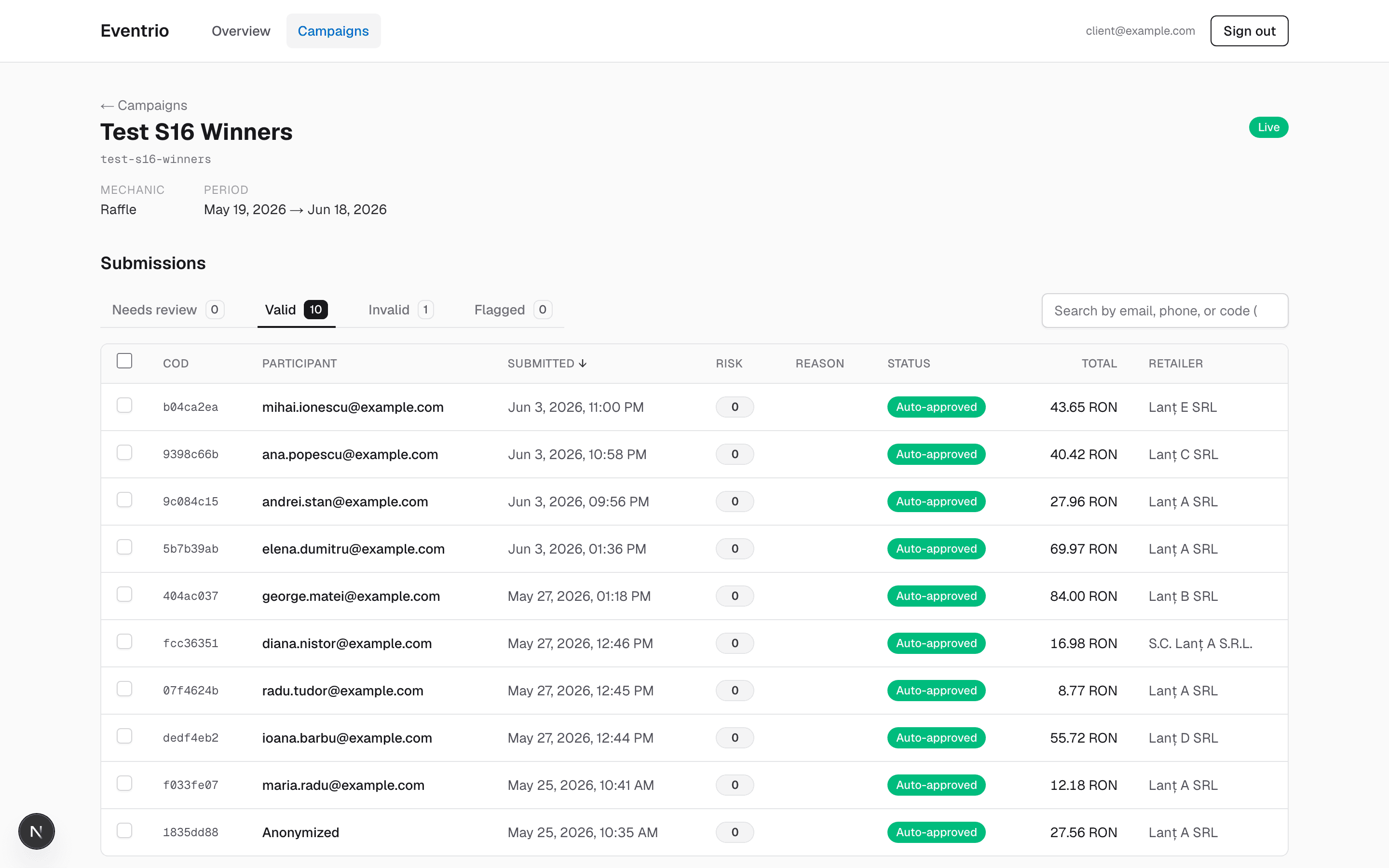Viewport: 1389px width, 868px height.
Task: Check the box for george.matei row
Action: [124, 594]
